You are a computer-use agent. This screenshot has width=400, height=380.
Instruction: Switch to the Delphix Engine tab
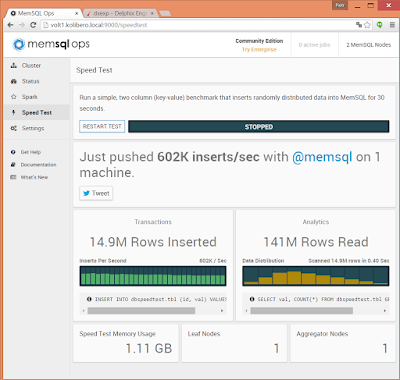120,13
